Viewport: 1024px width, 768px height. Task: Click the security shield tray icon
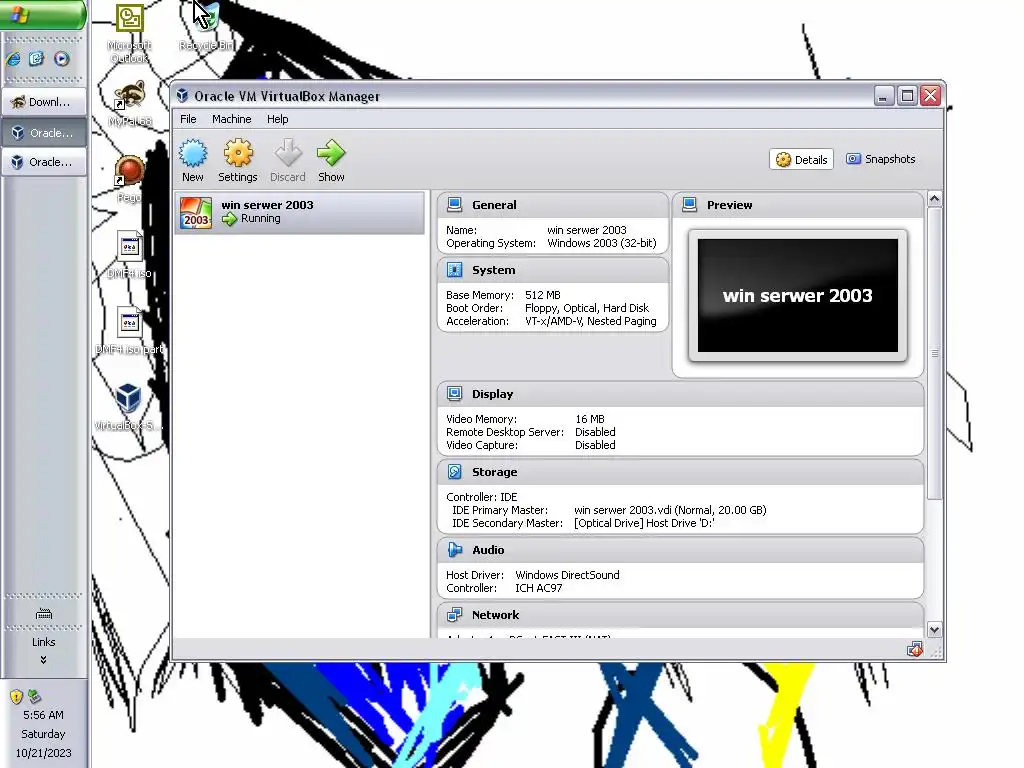(x=16, y=696)
